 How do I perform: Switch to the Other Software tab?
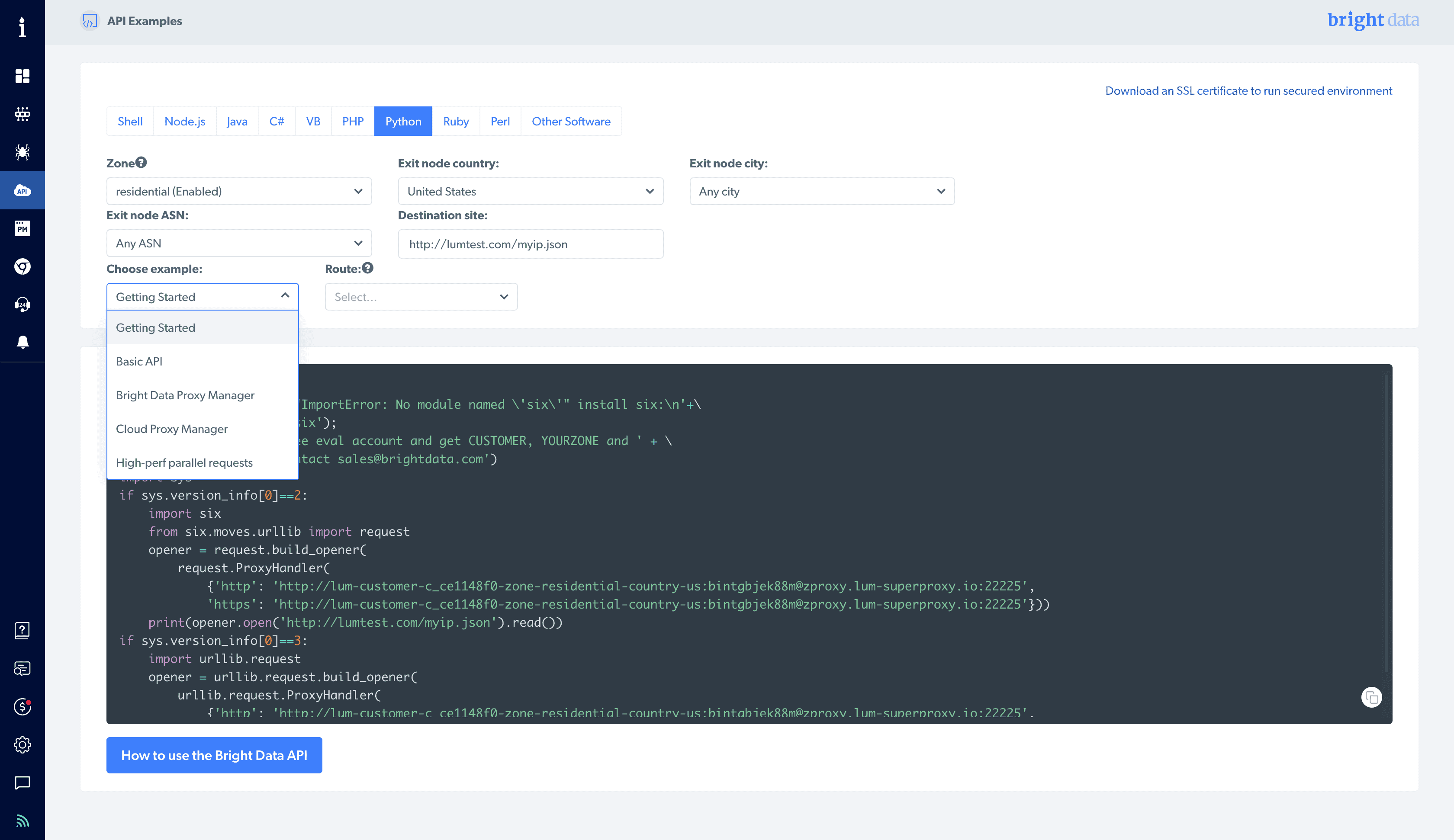coord(571,121)
